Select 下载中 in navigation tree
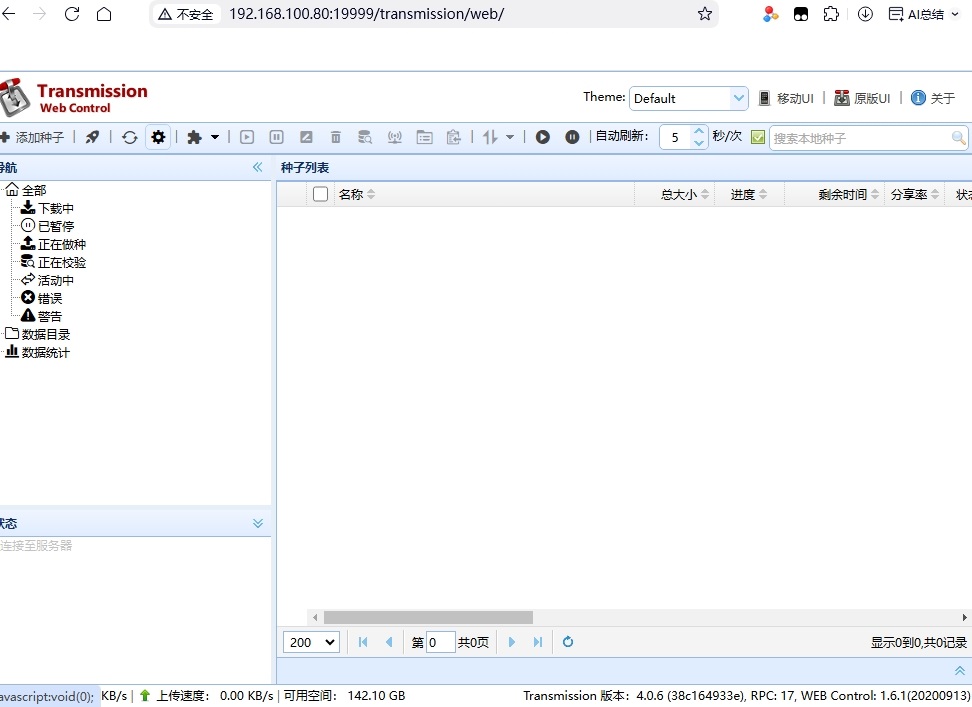This screenshot has height=707, width=972. [x=55, y=208]
